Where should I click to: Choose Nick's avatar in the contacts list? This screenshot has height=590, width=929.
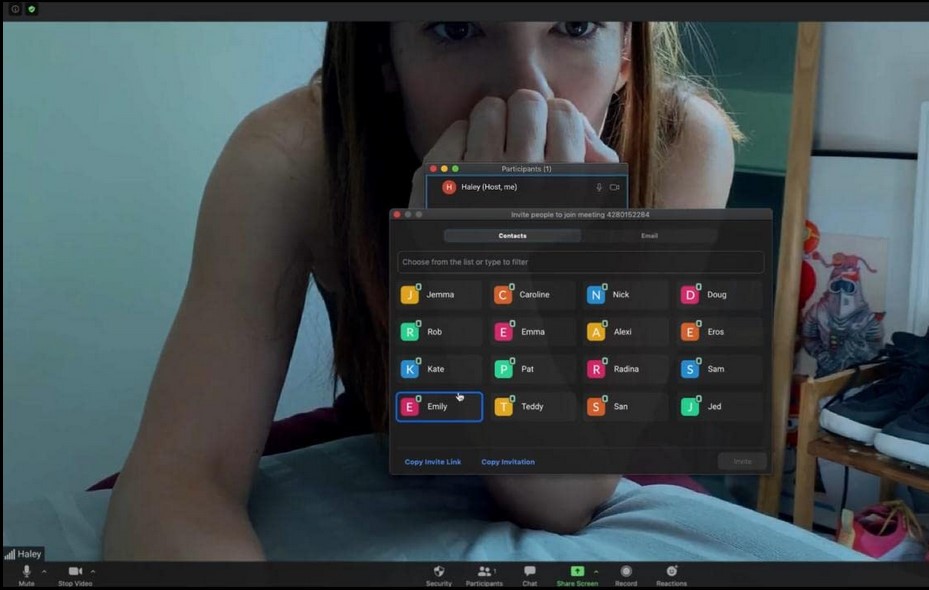coord(596,294)
